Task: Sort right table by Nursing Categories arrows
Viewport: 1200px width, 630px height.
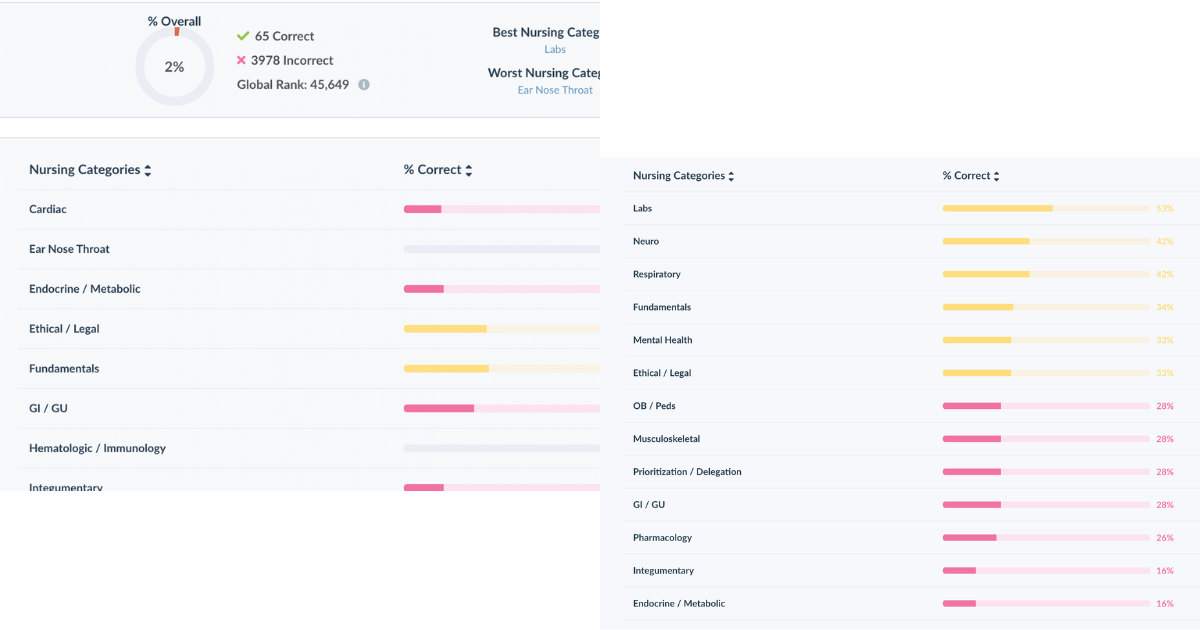Action: tap(731, 176)
